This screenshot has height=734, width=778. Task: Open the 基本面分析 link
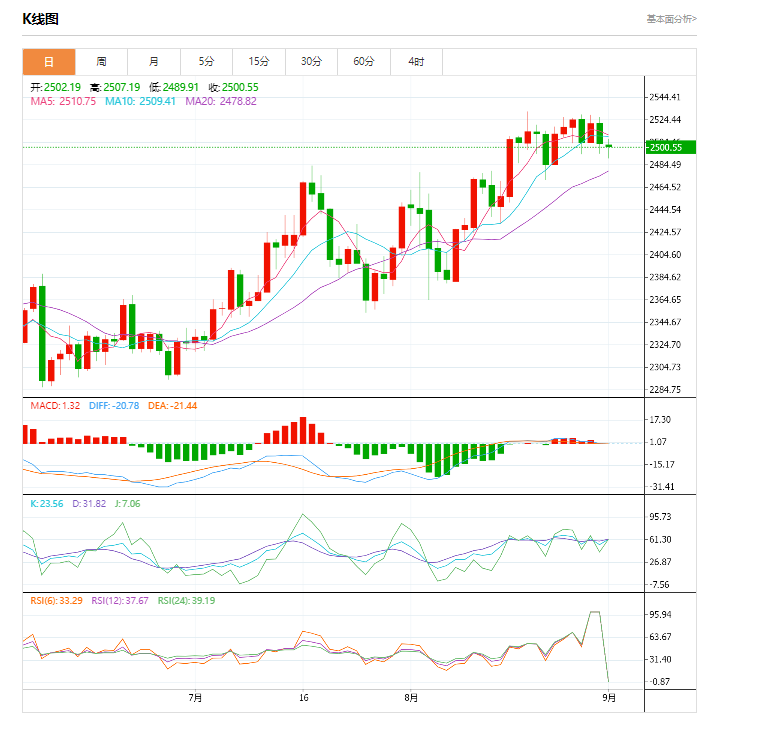(x=671, y=19)
